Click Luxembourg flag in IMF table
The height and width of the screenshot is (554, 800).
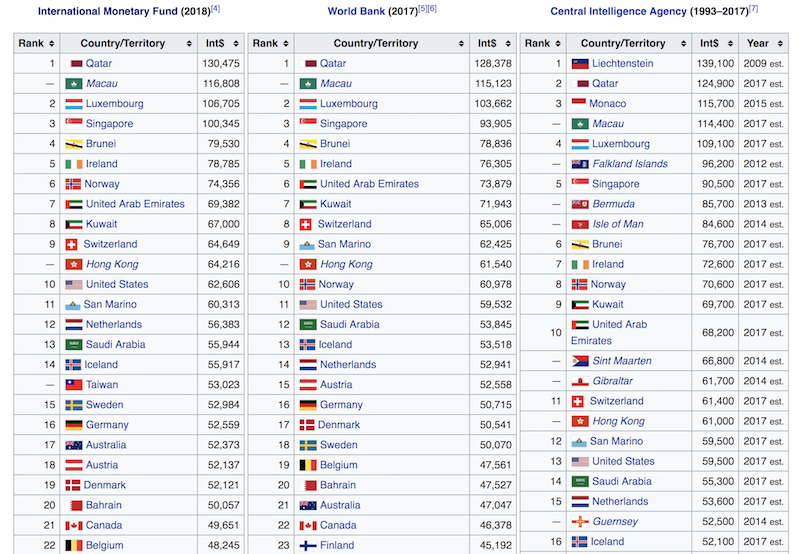coord(74,104)
